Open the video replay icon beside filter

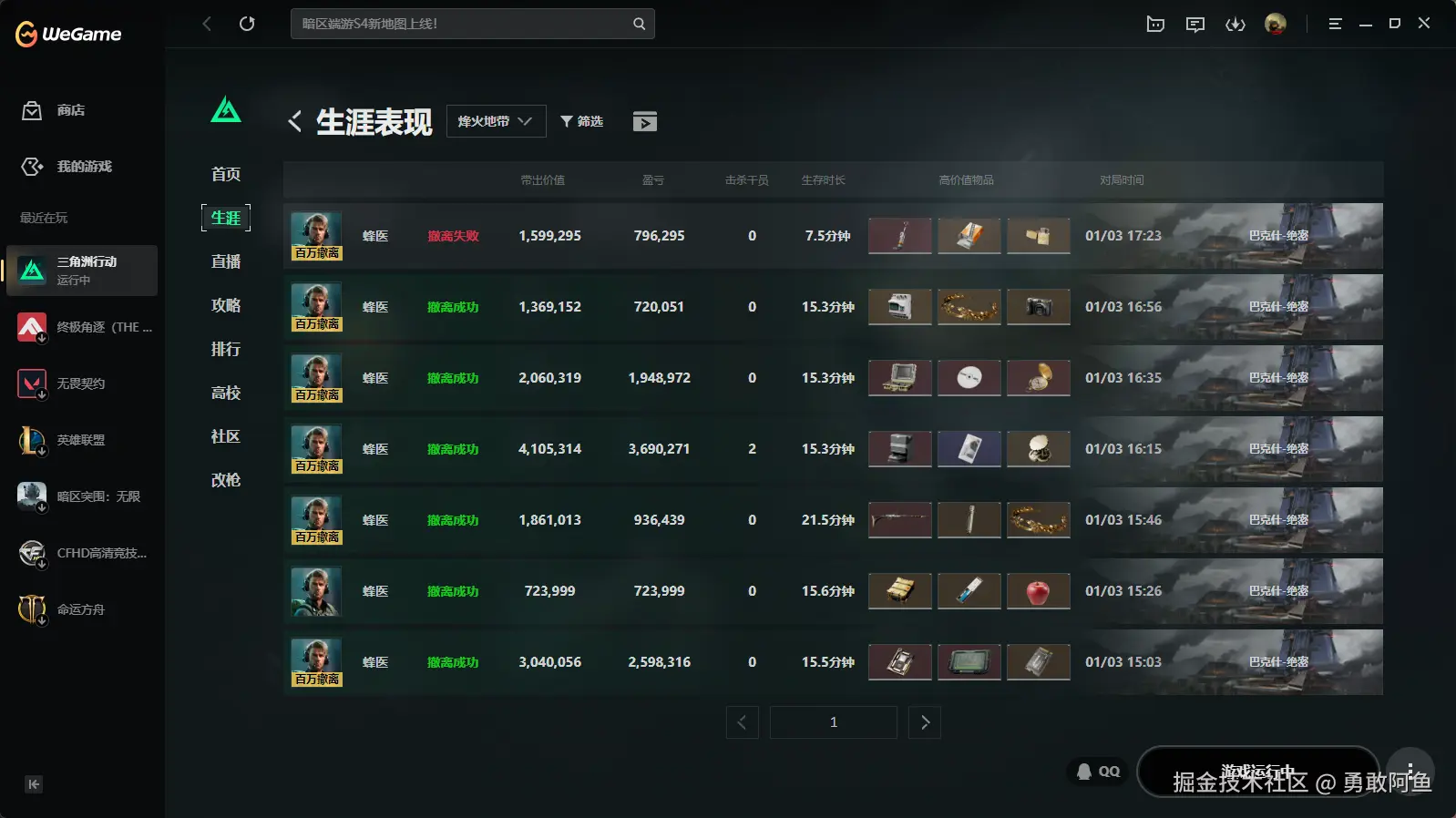click(644, 122)
